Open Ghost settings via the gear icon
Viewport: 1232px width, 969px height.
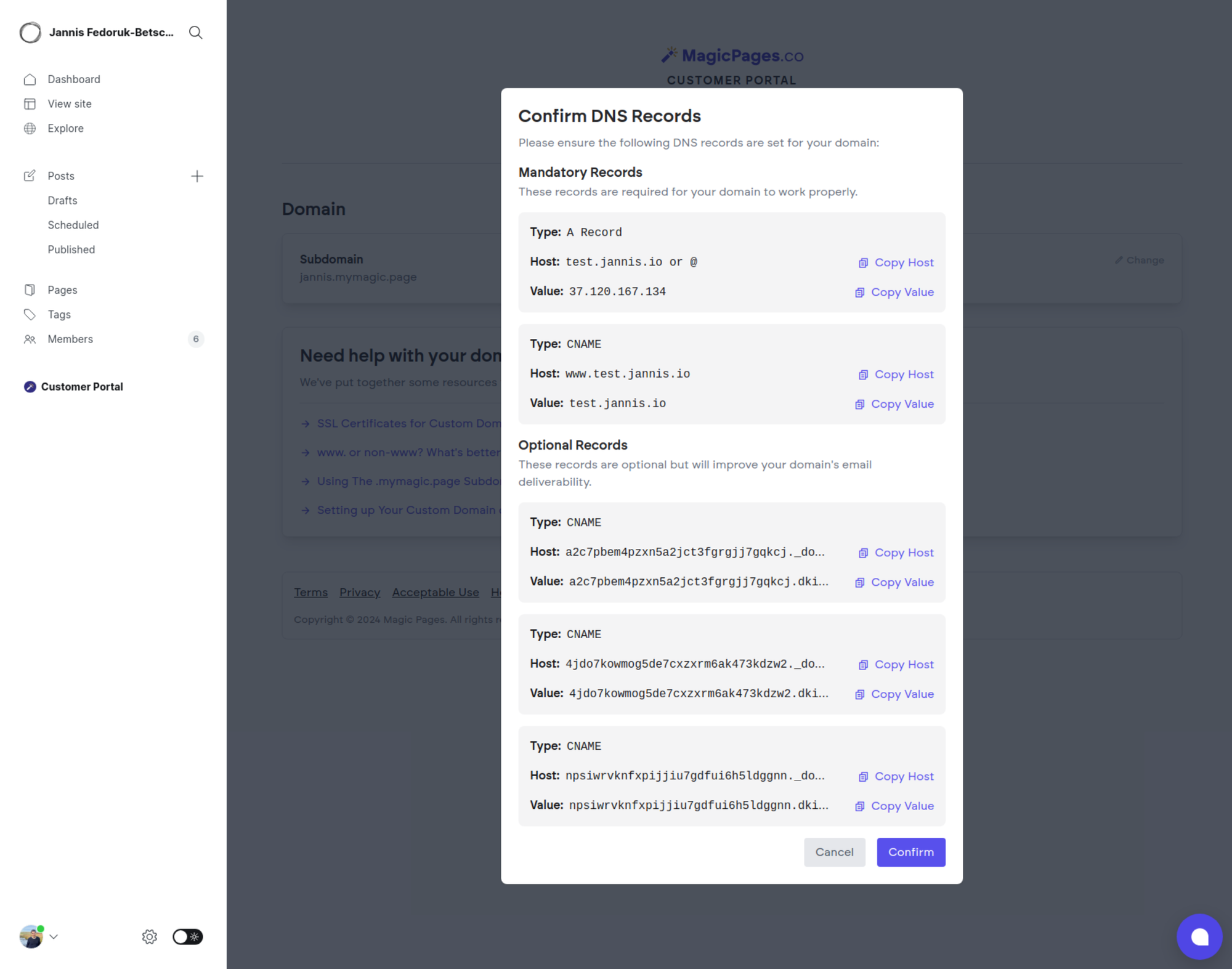(x=149, y=936)
